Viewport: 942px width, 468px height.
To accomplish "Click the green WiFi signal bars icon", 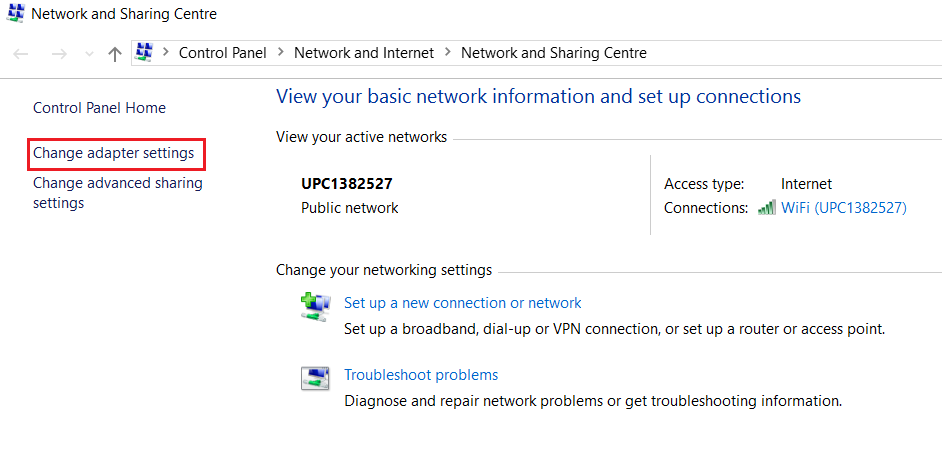I will [x=766, y=208].
